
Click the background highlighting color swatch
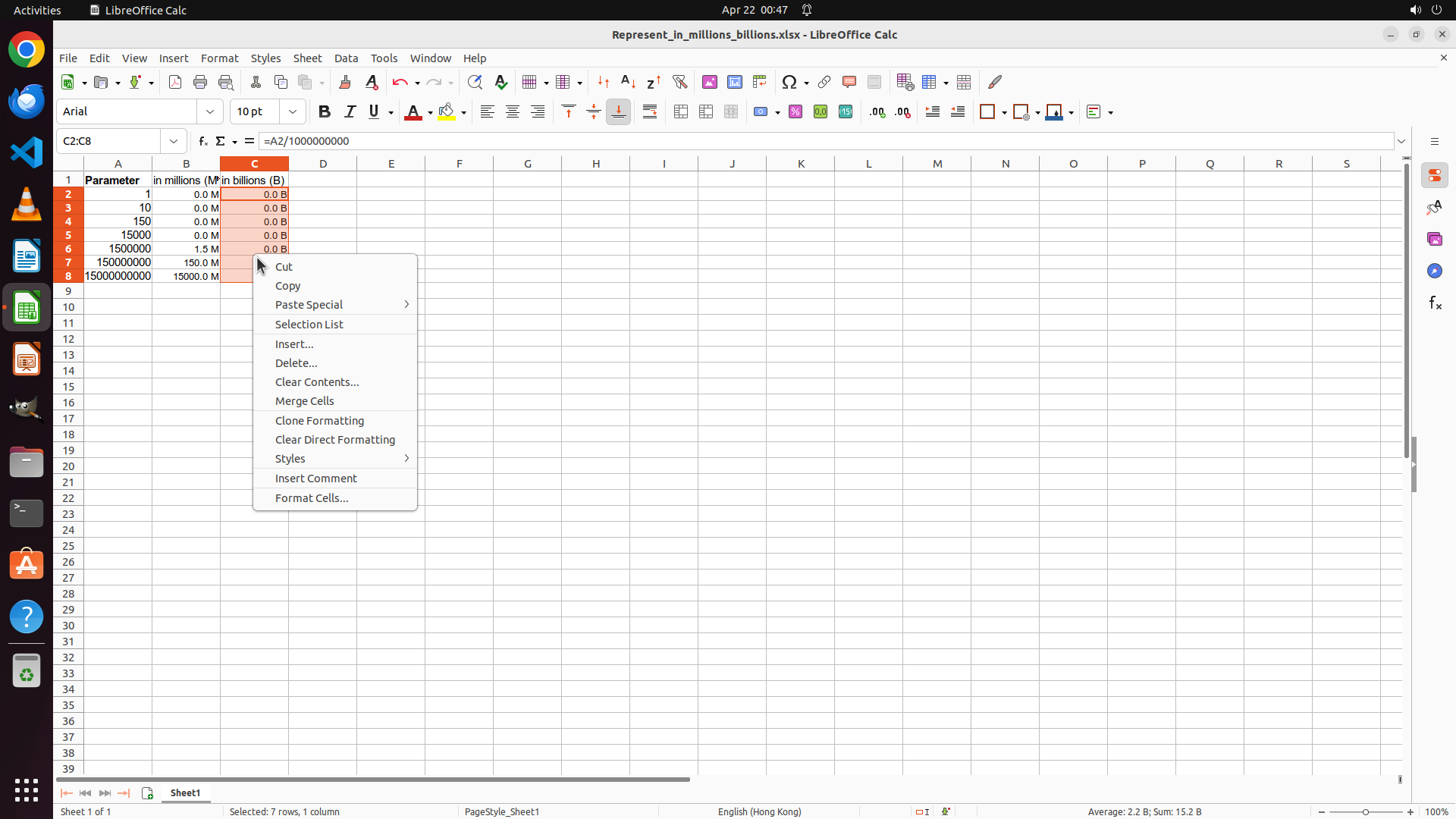[447, 111]
